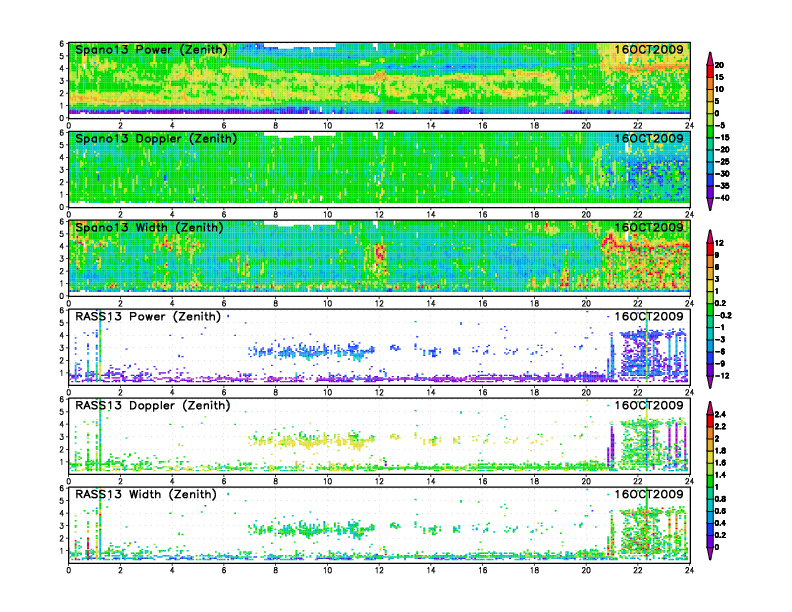Pick the red segment of the top colorbar
The width and height of the screenshot is (792, 612).
click(x=710, y=71)
